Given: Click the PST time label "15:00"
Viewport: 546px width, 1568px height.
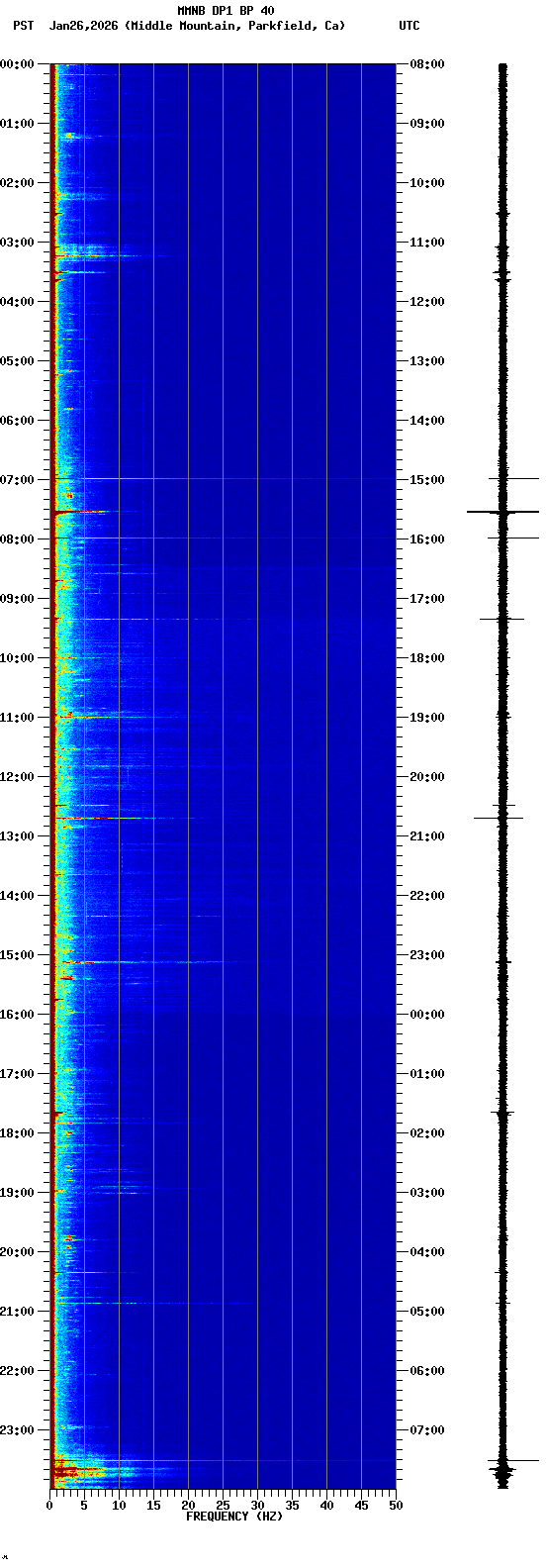Looking at the screenshot, I should coord(17,955).
